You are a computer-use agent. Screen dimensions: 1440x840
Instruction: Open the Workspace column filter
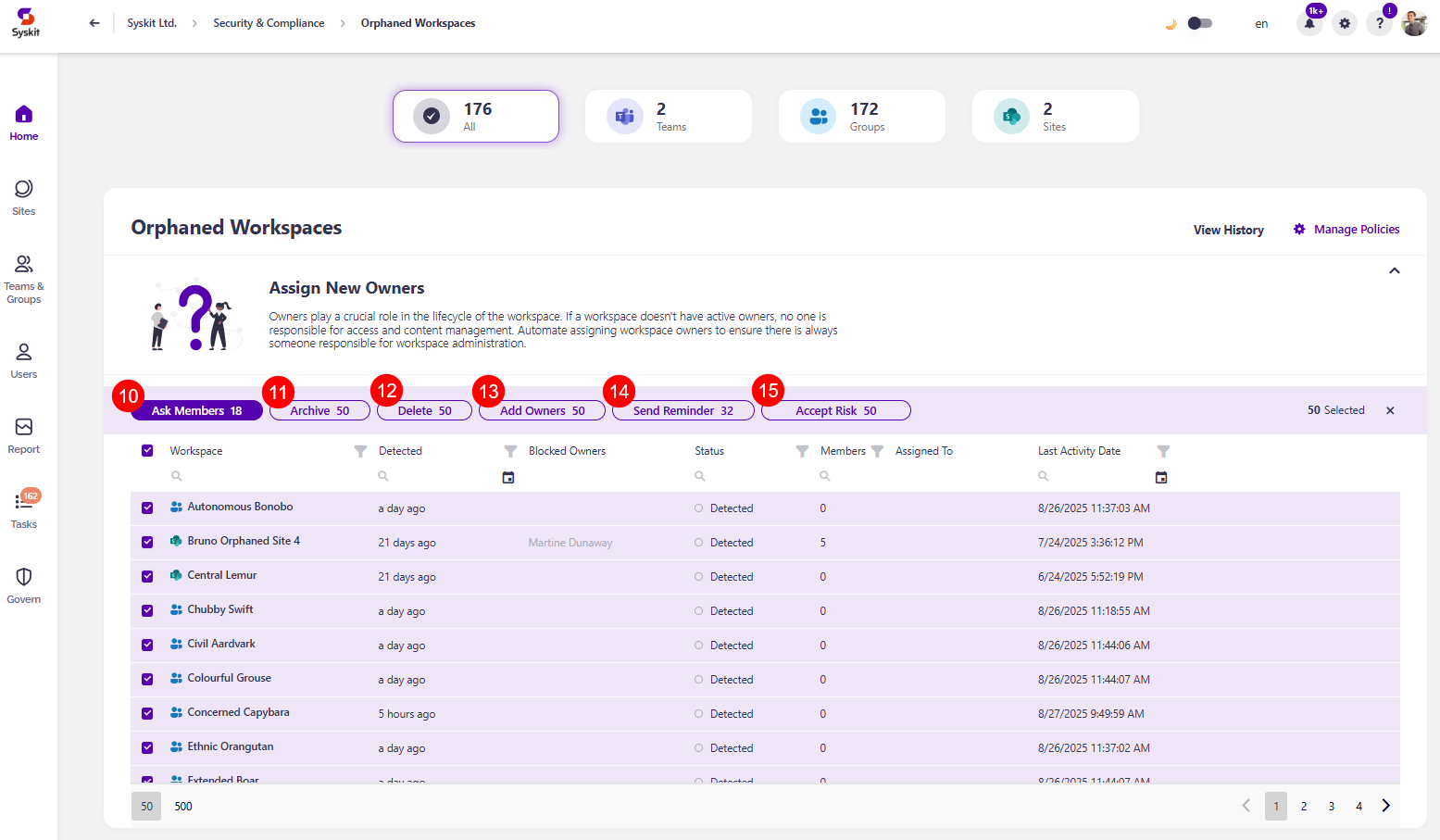360,451
